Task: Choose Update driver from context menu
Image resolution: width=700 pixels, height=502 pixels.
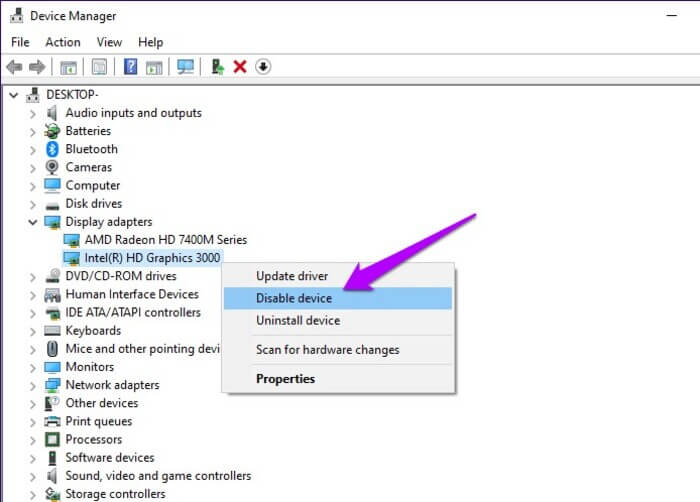Action: click(x=338, y=276)
